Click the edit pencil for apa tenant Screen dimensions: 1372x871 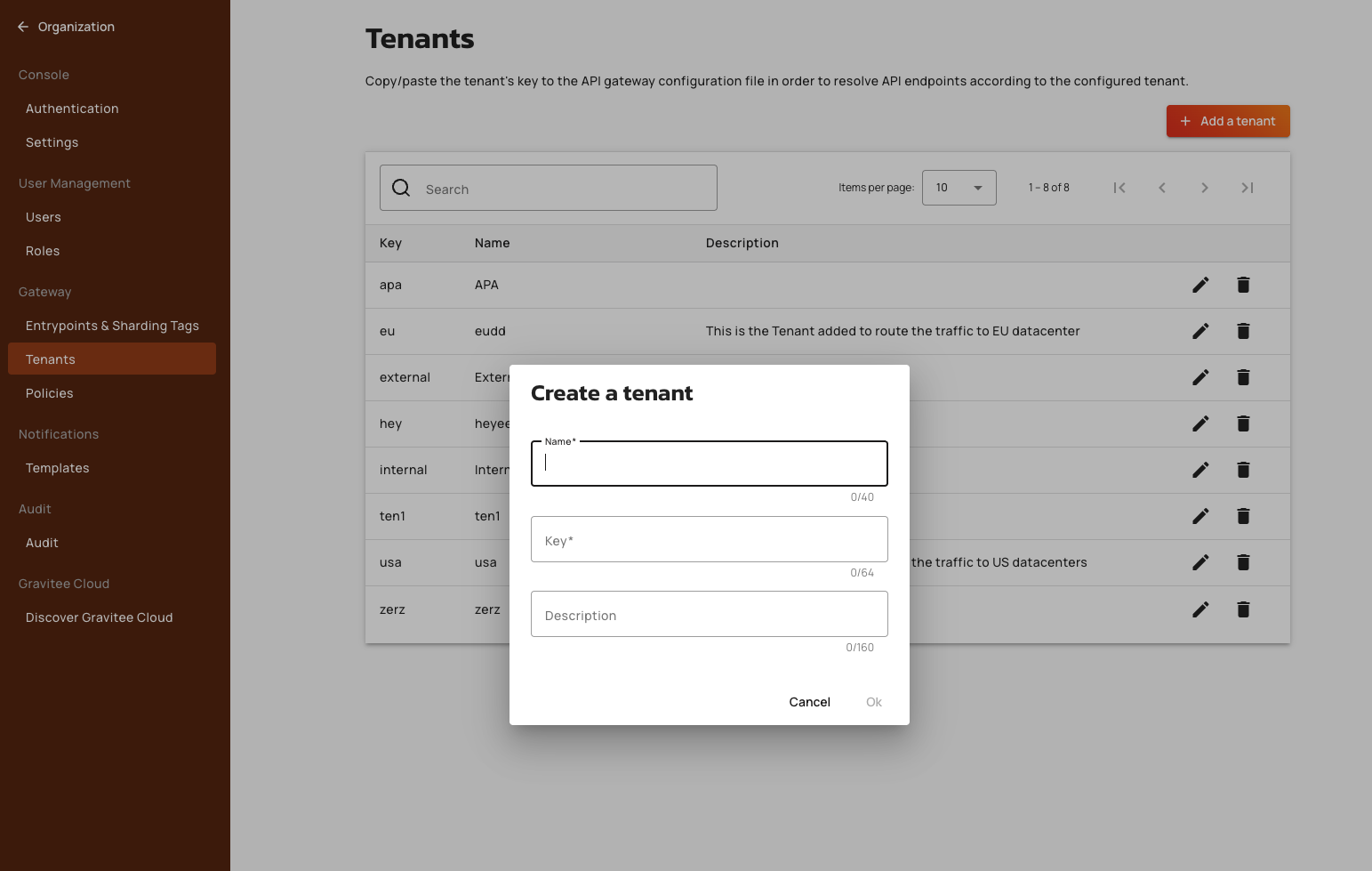[1200, 285]
